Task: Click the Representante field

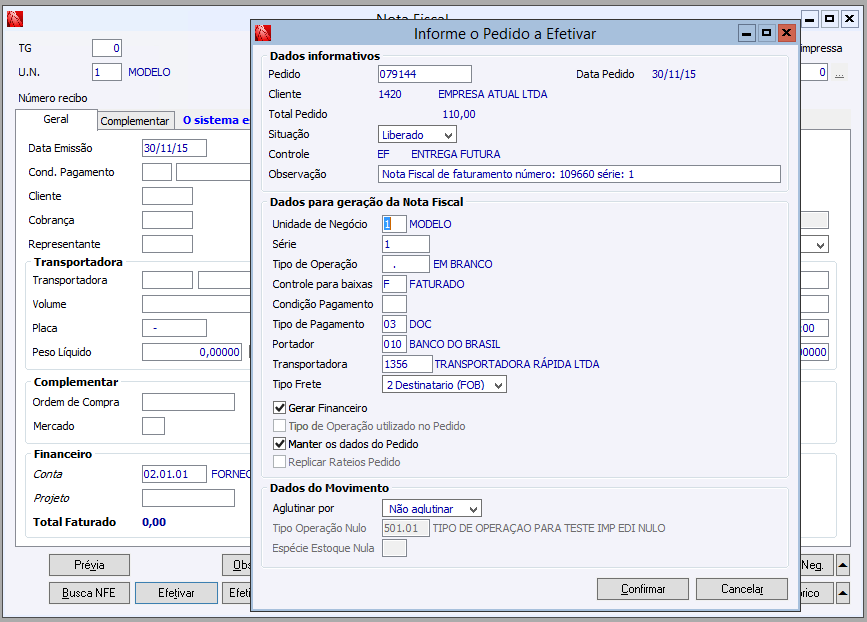Action: tap(168, 244)
